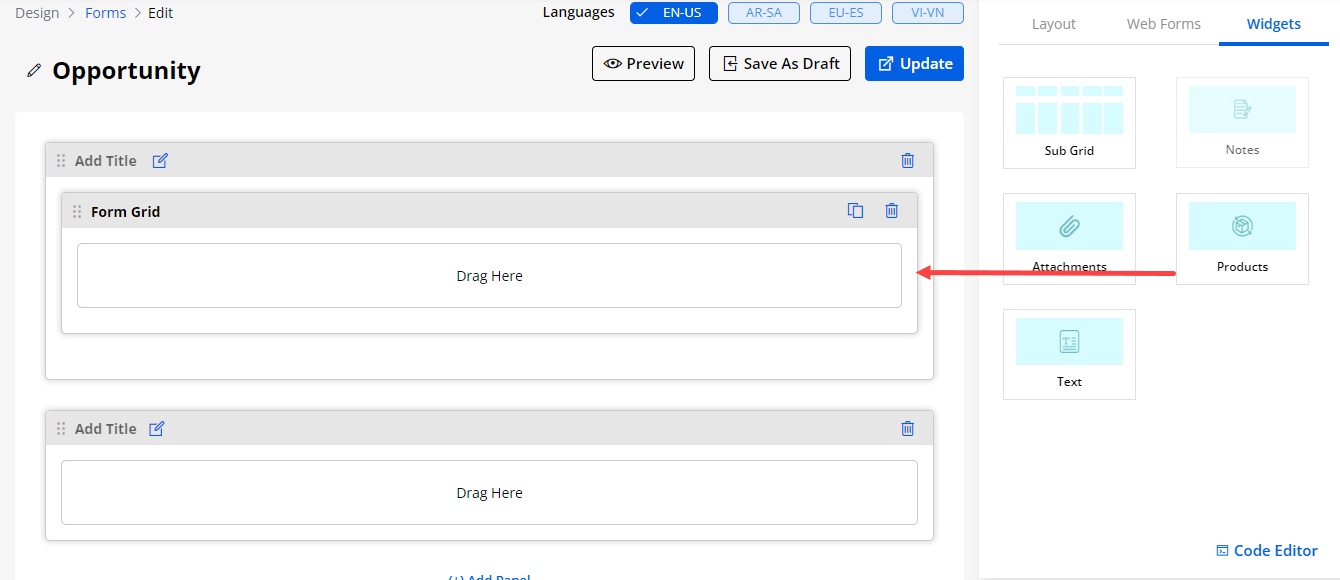Switch to the Web Forms tab

pos(1163,24)
